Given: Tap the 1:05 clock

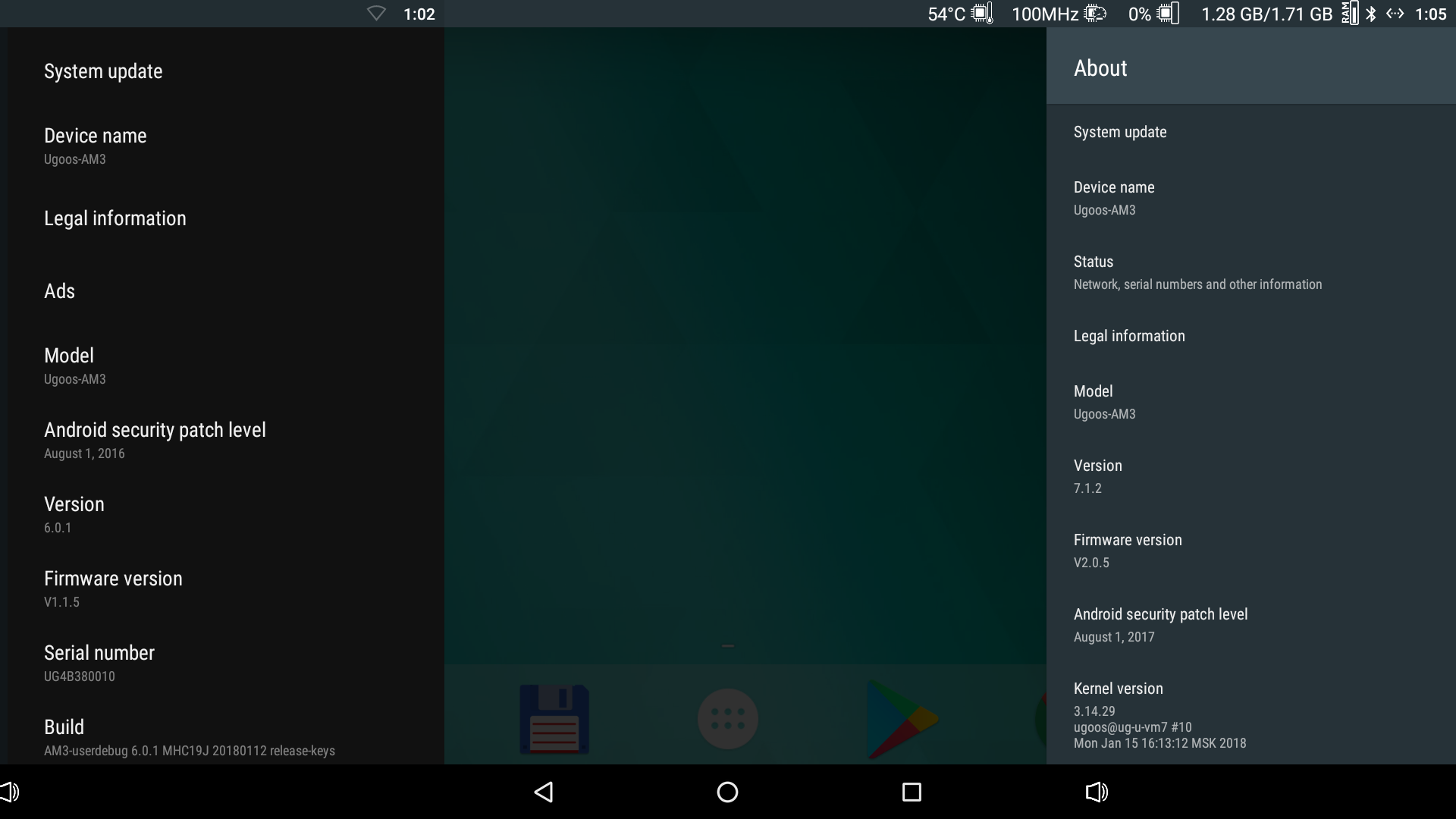Looking at the screenshot, I should [1431, 14].
